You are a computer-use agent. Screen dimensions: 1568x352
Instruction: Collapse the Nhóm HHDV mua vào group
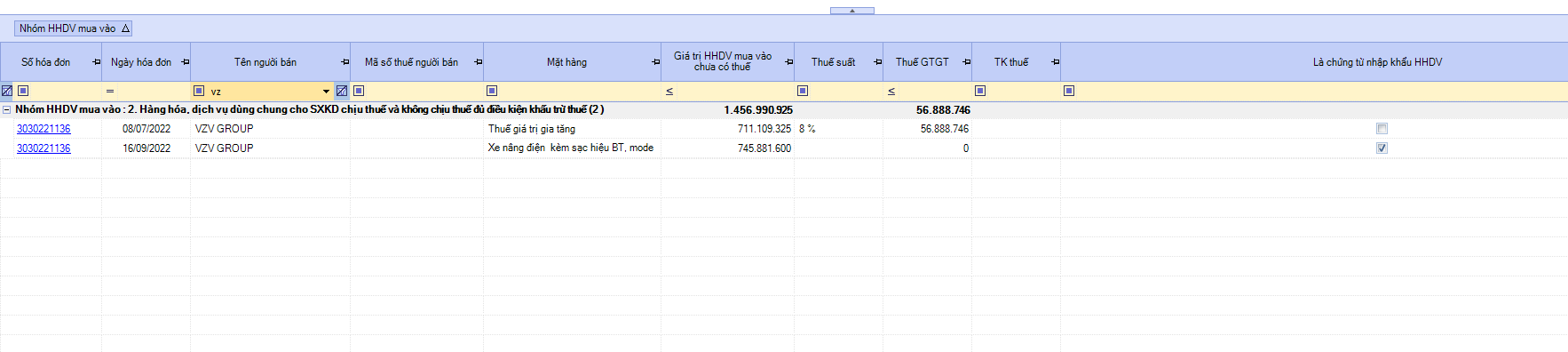click(7, 110)
